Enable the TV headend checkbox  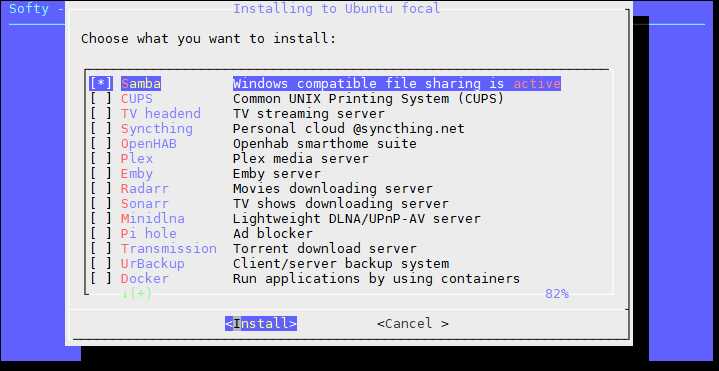(100, 114)
